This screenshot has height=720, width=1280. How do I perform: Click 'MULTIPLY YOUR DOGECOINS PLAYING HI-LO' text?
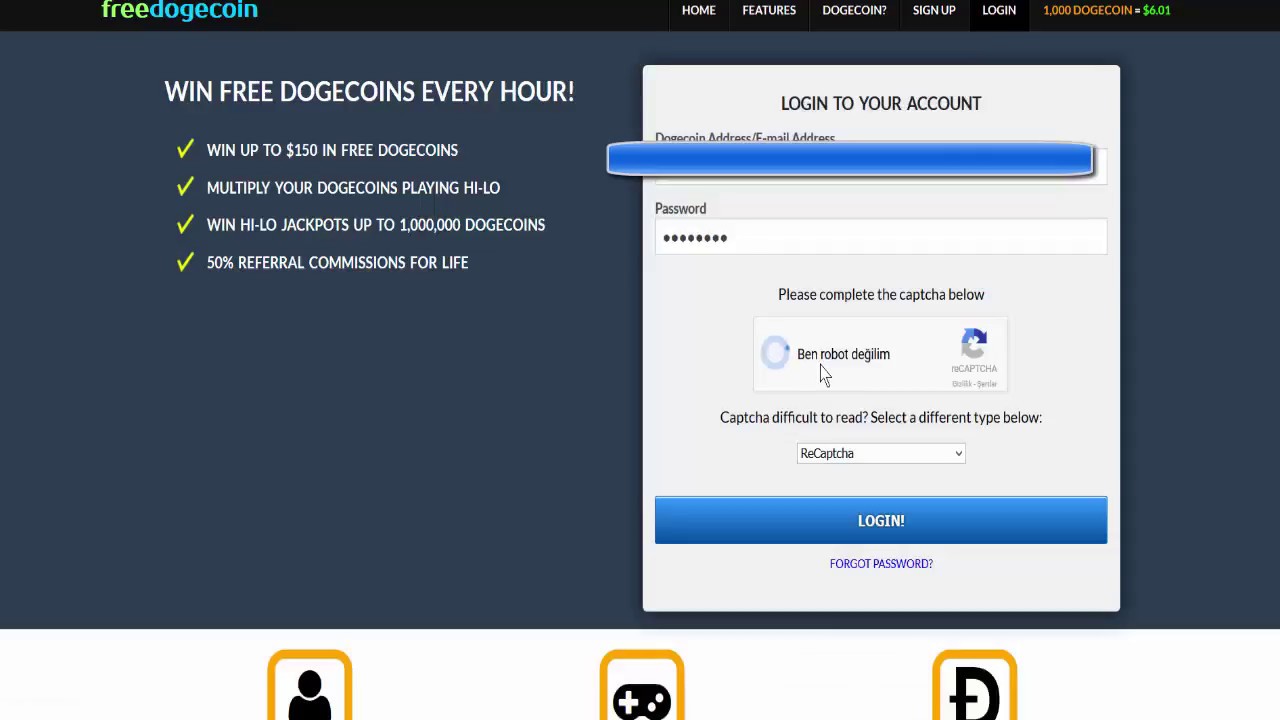[353, 187]
